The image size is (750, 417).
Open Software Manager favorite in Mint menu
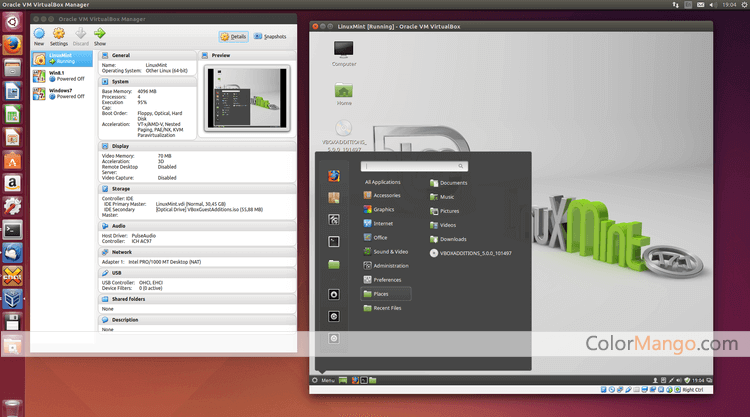coord(334,198)
